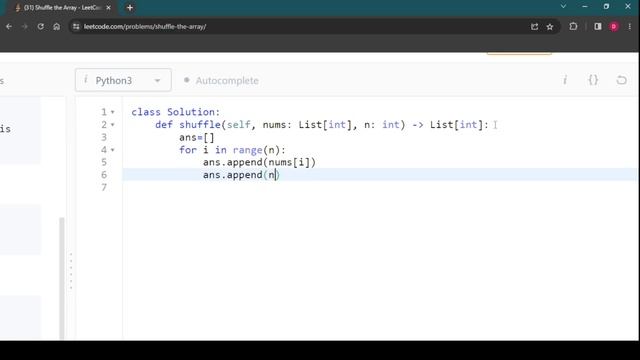Minimize the browser window

[x=584, y=7]
